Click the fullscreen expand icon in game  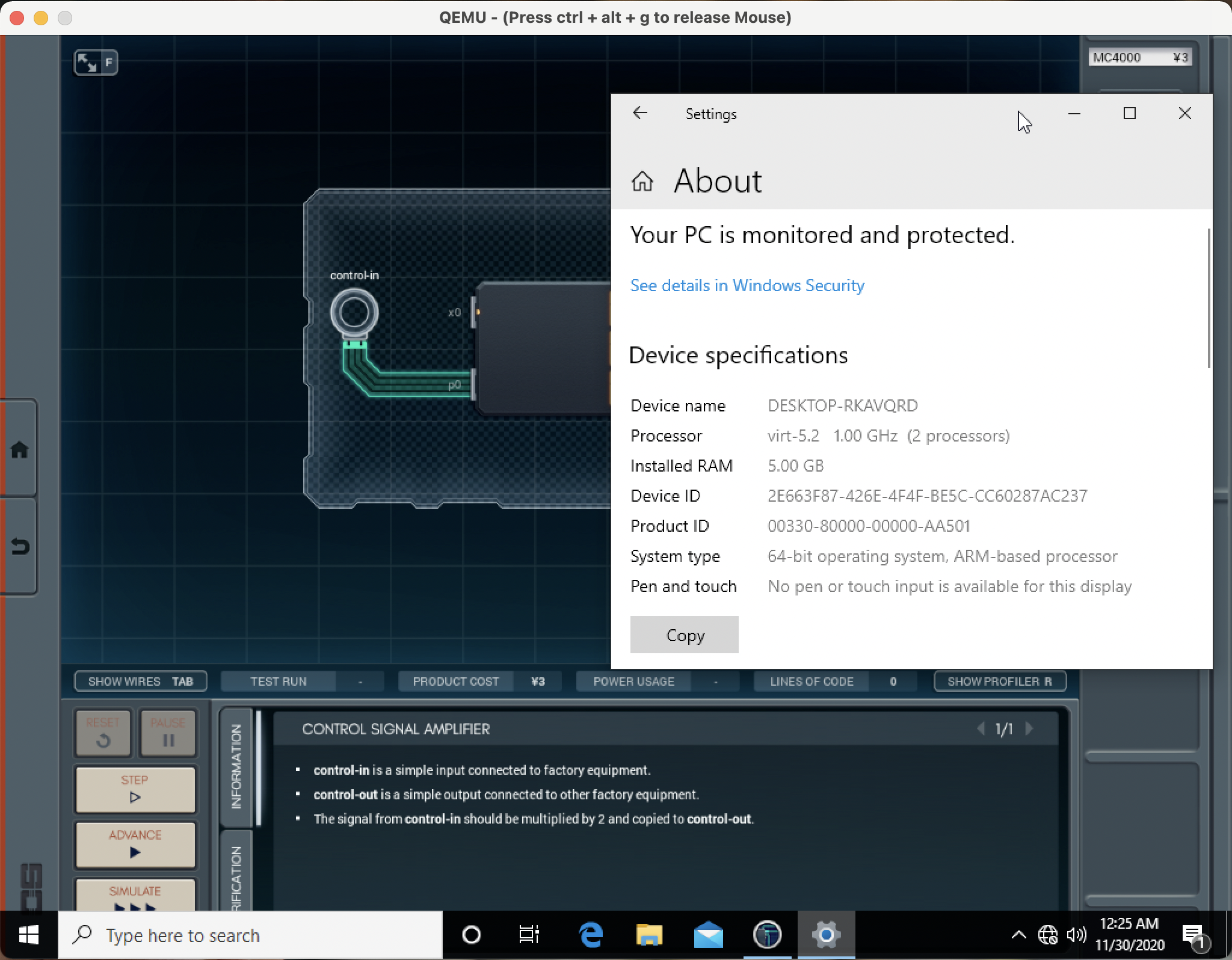(x=88, y=63)
